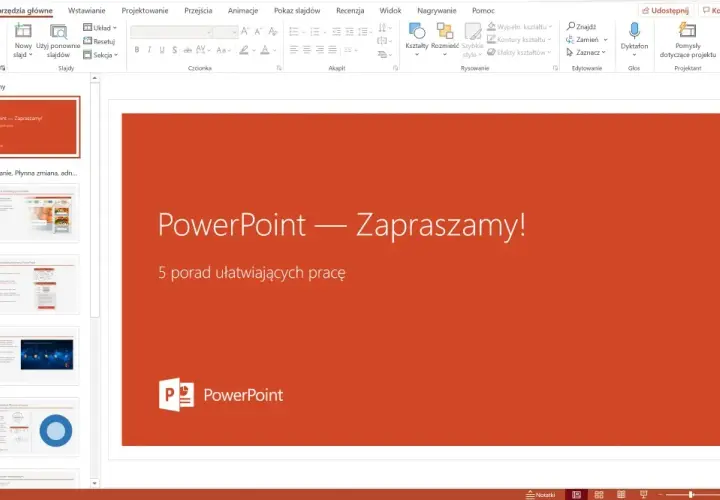Image resolution: width=720 pixels, height=500 pixels.
Task: Switch to the Przejścia tab
Action: coord(198,10)
